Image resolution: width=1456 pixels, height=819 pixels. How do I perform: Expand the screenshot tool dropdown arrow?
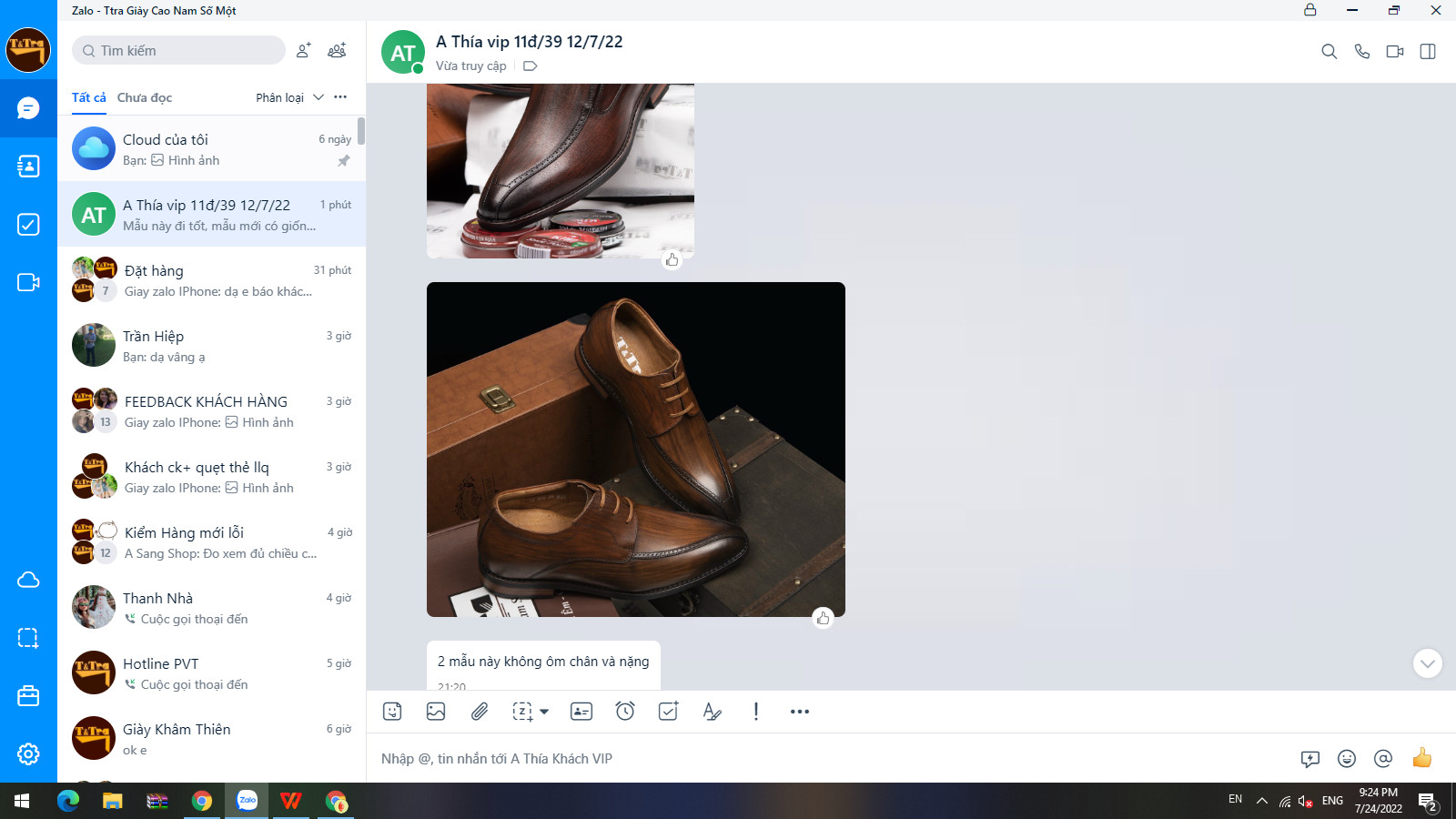[x=544, y=712]
